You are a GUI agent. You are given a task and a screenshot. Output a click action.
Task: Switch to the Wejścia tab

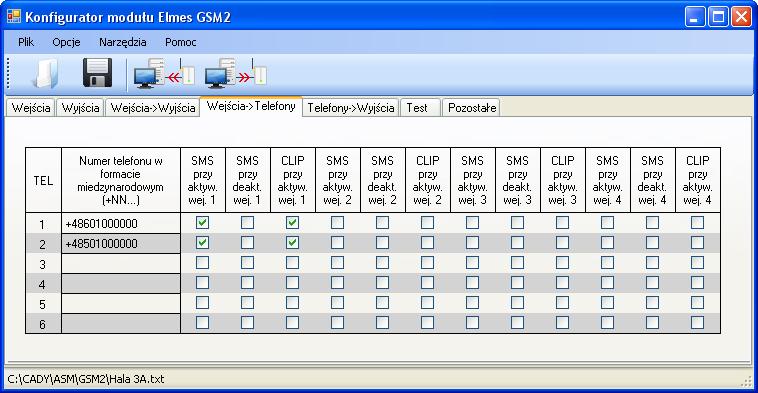(x=31, y=108)
